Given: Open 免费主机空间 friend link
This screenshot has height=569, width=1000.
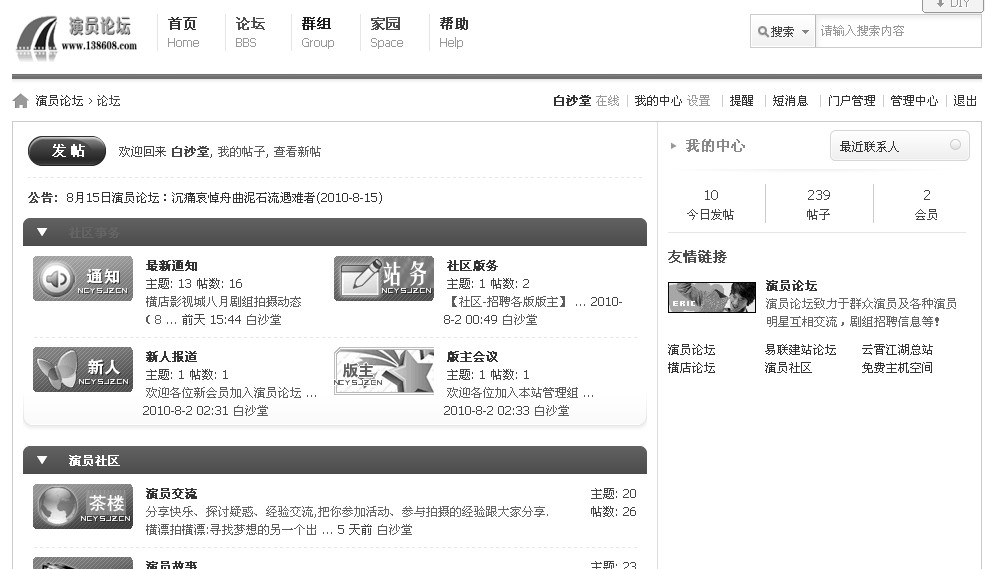Looking at the screenshot, I should click(897, 367).
